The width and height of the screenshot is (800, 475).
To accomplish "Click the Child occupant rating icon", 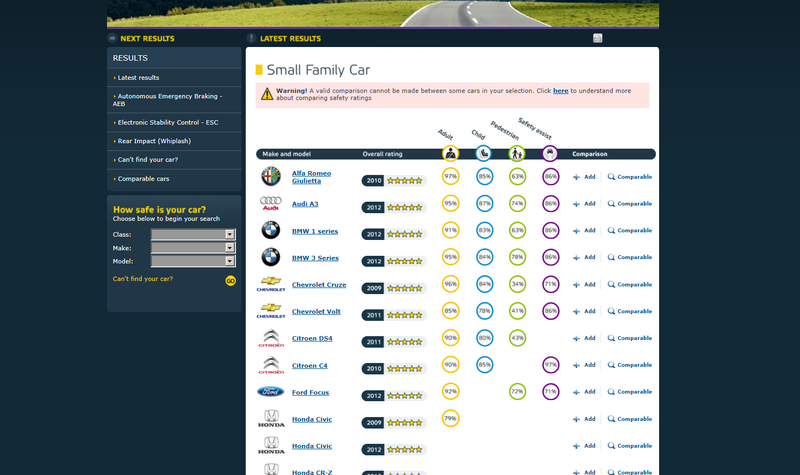I will [x=484, y=153].
